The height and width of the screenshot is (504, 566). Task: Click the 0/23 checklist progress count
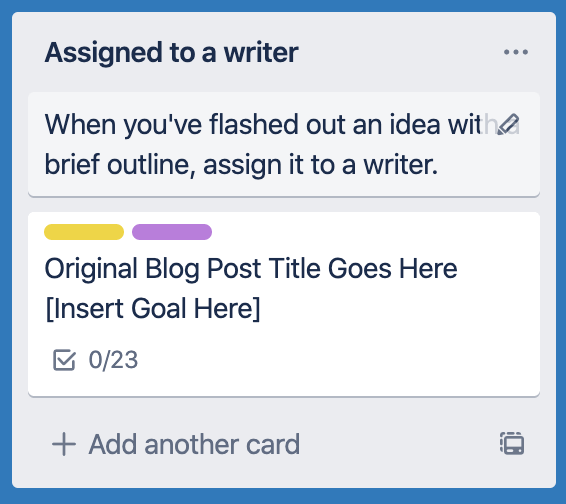113,360
